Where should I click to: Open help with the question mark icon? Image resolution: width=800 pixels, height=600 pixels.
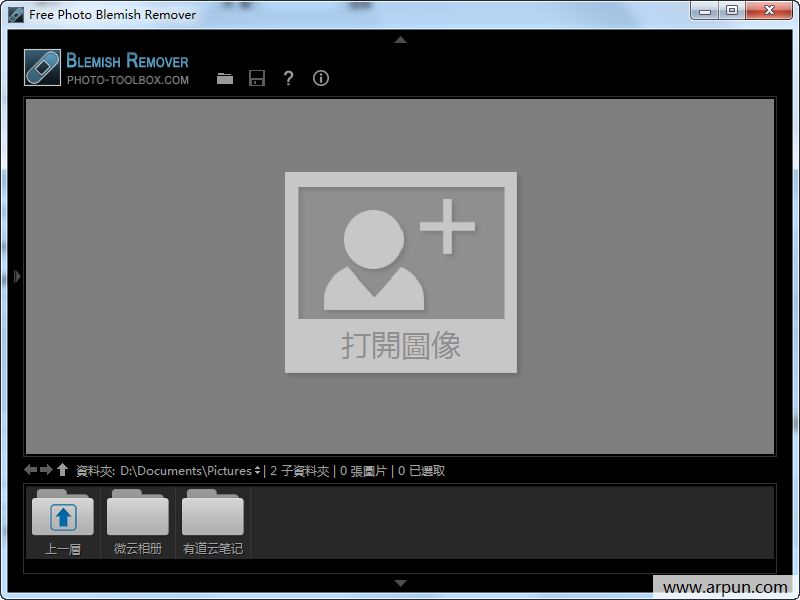[289, 78]
